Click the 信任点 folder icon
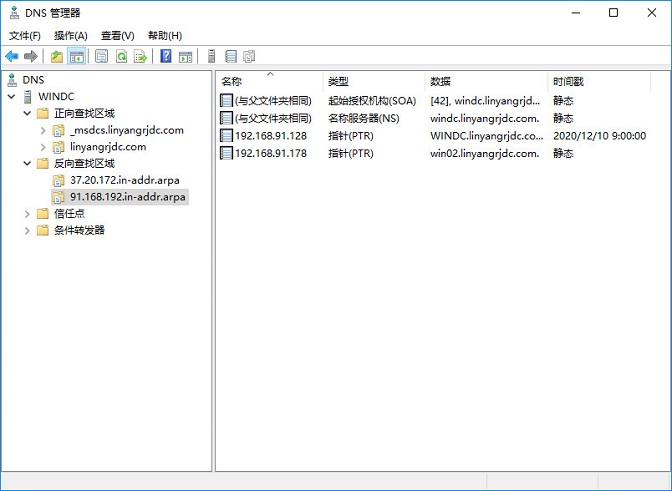The width and height of the screenshot is (672, 491). (42, 213)
